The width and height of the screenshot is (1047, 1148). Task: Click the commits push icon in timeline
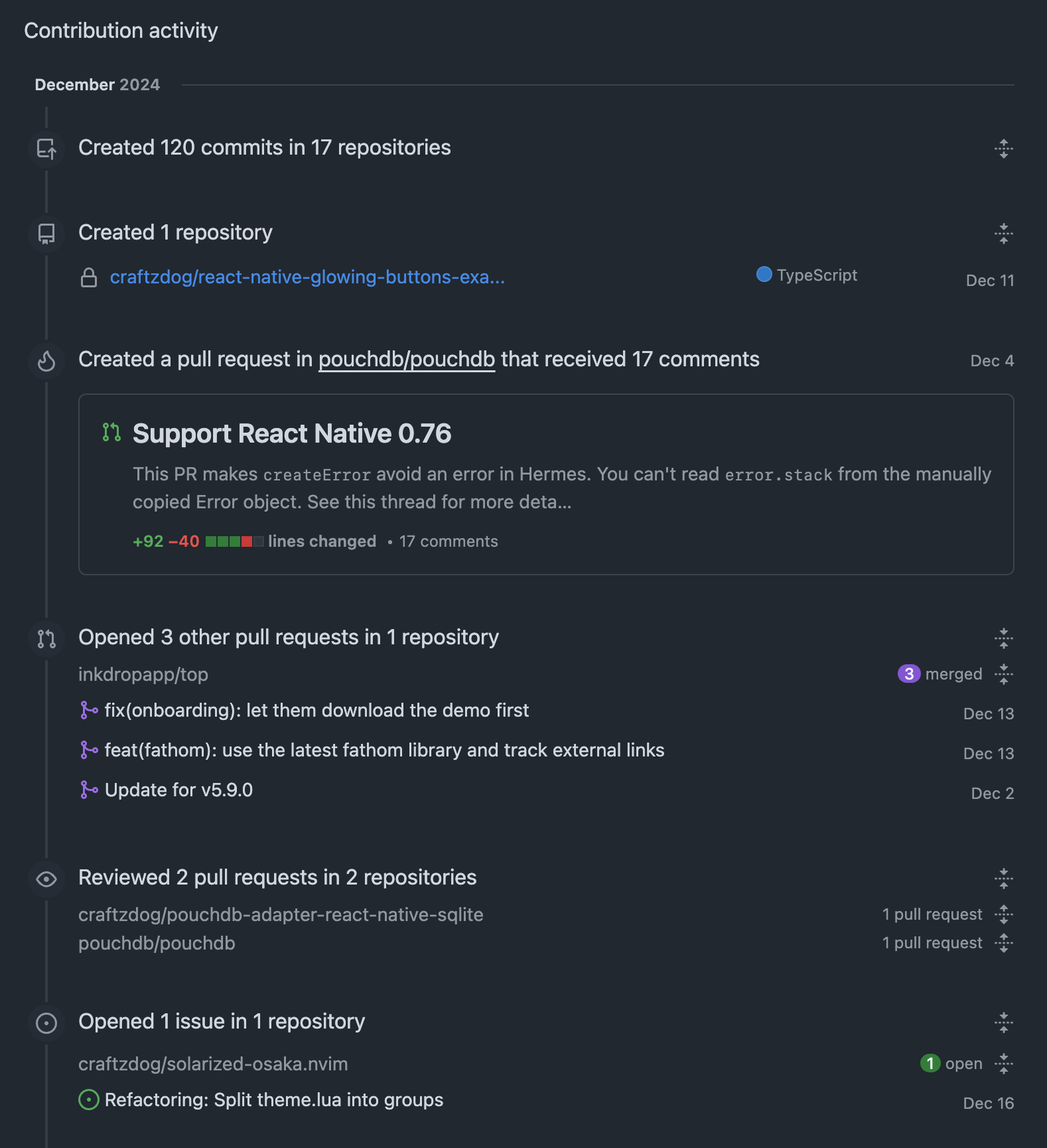(46, 149)
